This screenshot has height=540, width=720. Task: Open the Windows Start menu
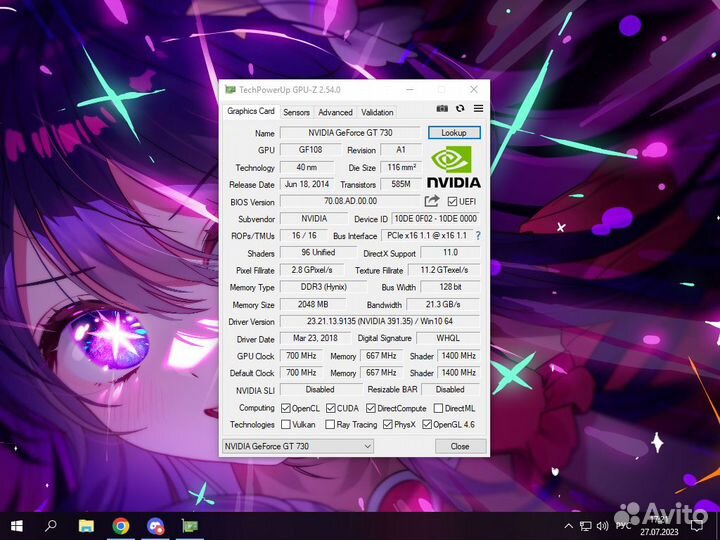click(17, 525)
